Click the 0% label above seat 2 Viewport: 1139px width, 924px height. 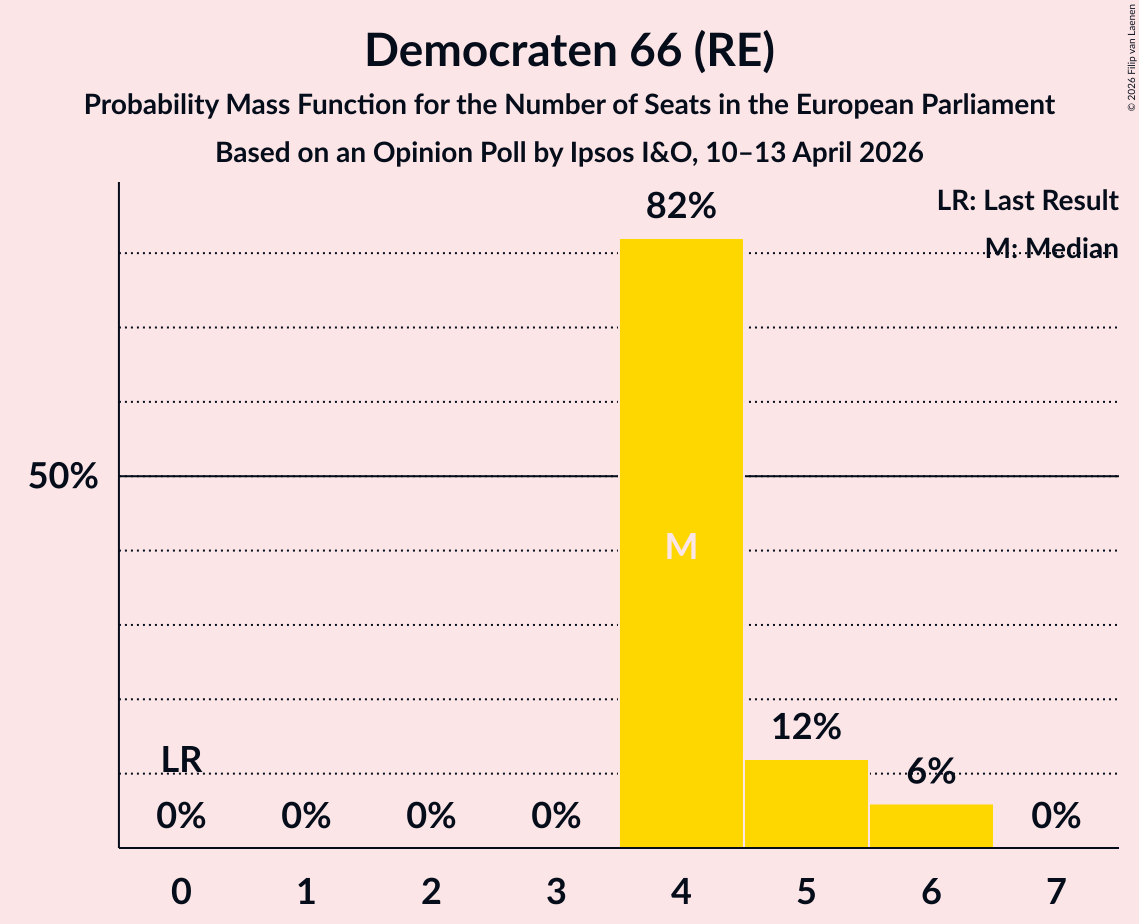431,817
